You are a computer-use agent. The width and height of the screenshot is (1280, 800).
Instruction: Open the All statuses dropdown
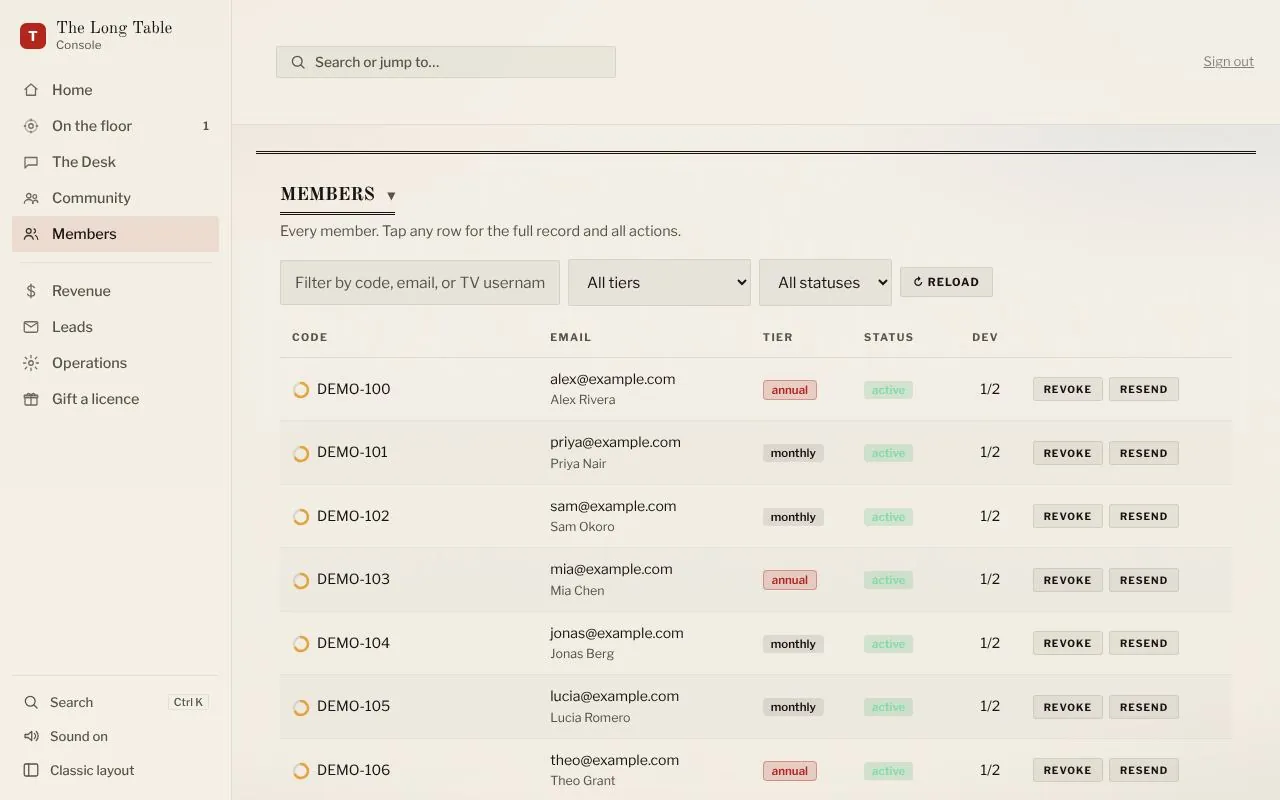point(825,283)
